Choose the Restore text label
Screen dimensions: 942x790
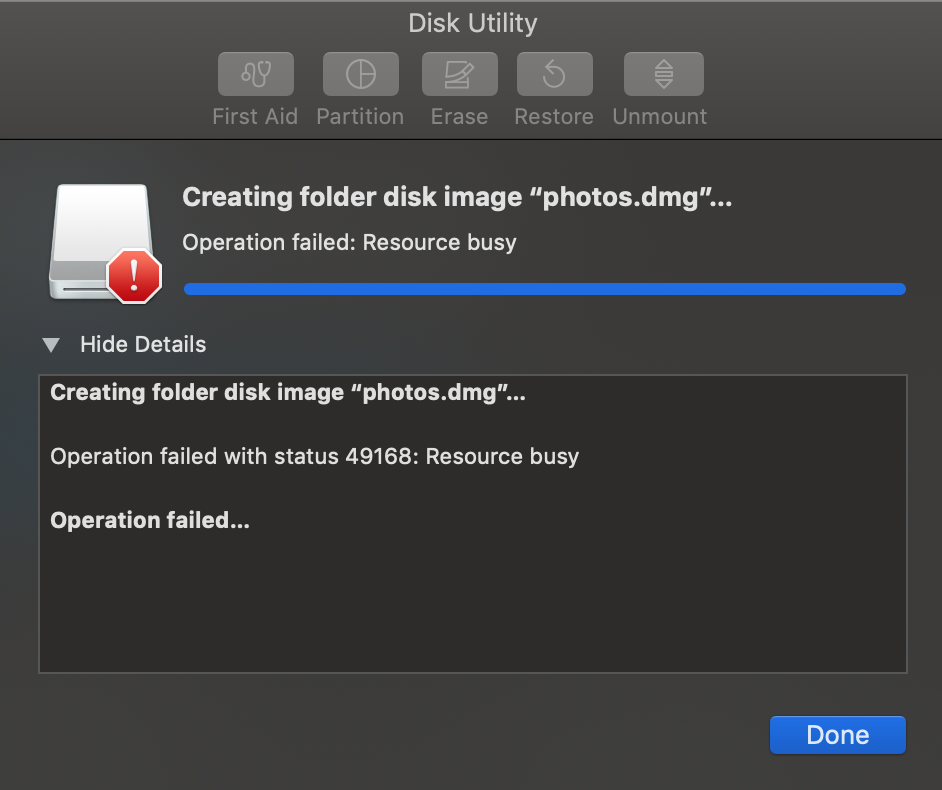tap(554, 117)
